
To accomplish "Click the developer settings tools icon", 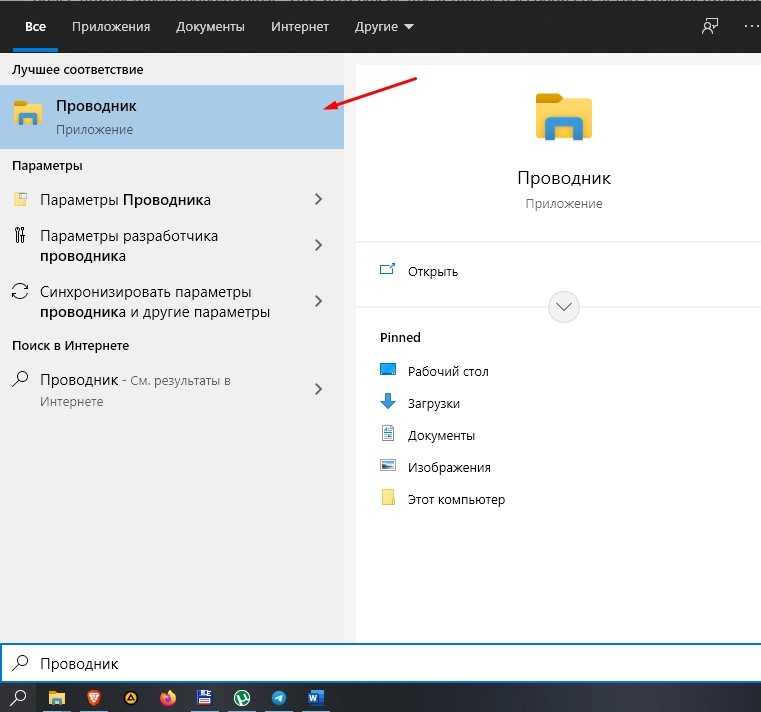I will (x=20, y=235).
